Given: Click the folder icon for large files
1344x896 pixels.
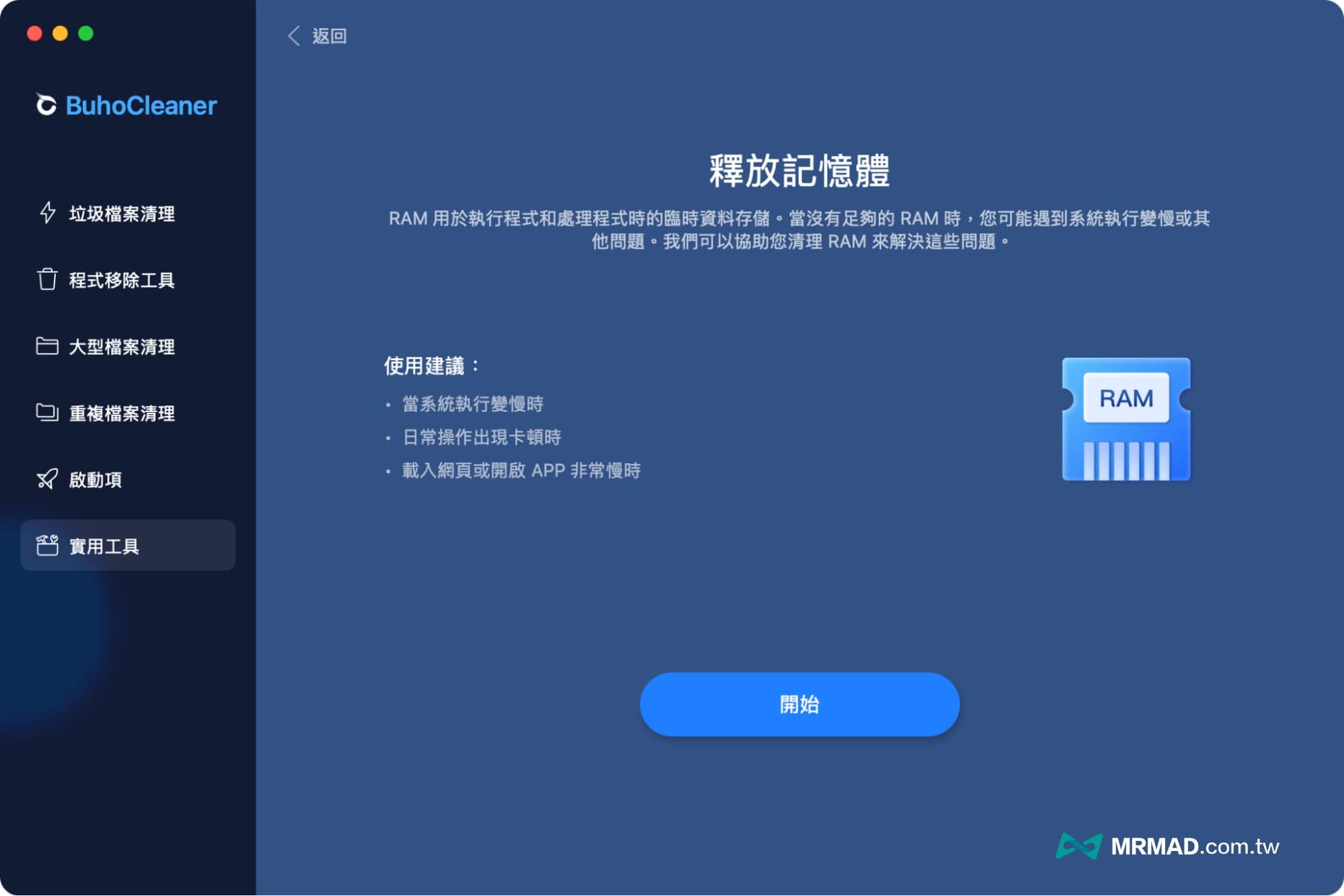Looking at the screenshot, I should [47, 345].
